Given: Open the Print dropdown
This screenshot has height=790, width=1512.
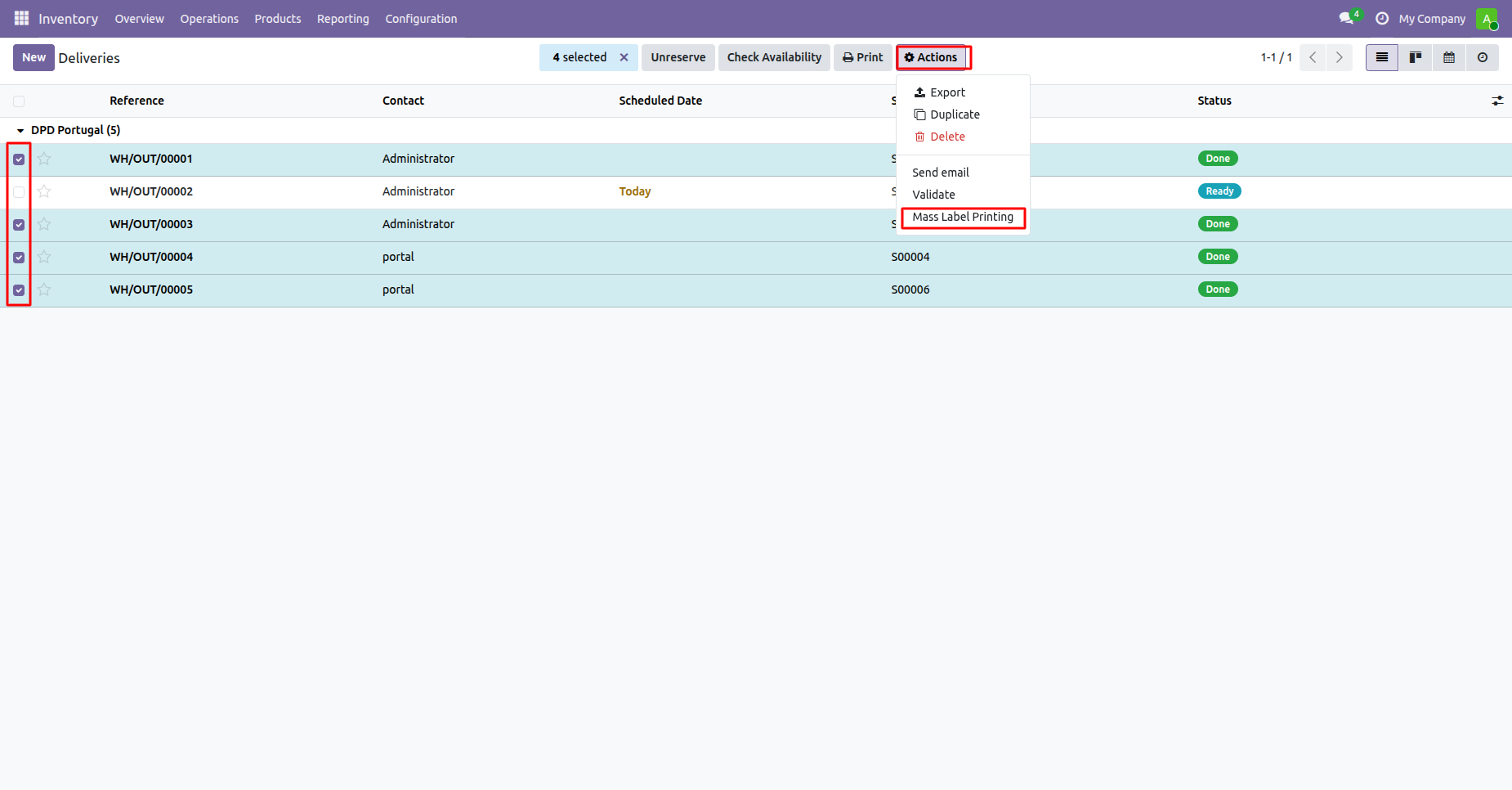Looking at the screenshot, I should point(863,57).
